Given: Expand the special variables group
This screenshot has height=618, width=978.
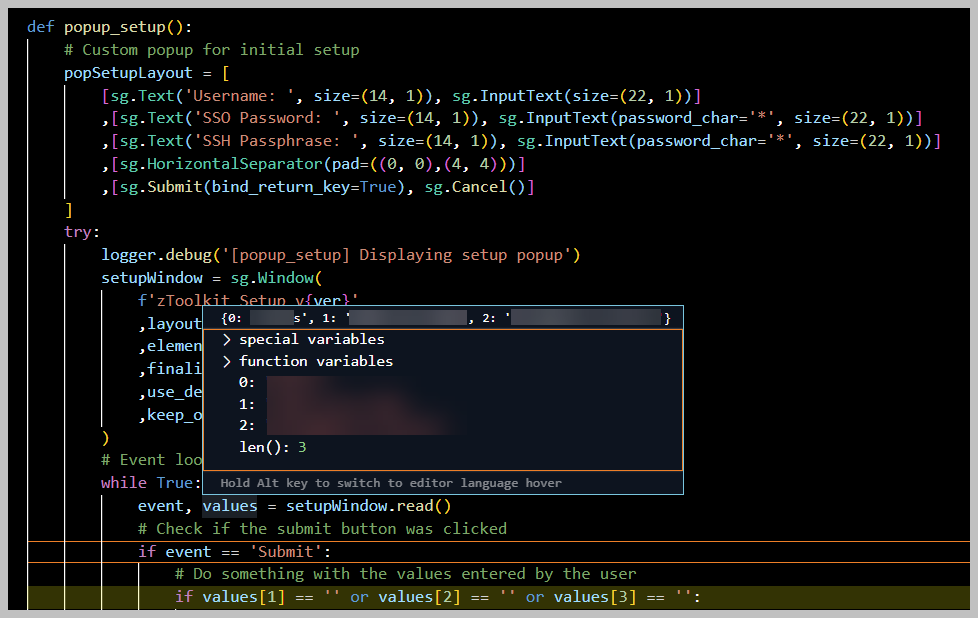Looking at the screenshot, I should tap(312, 339).
